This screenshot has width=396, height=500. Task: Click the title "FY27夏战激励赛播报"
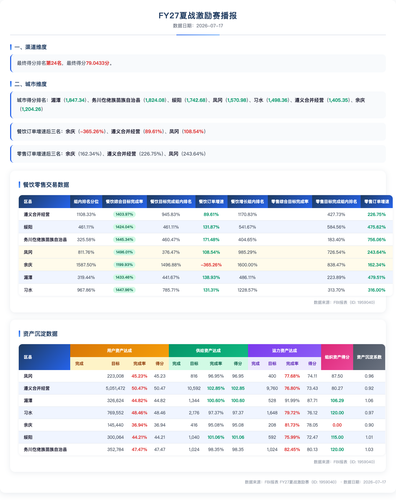[198, 15]
